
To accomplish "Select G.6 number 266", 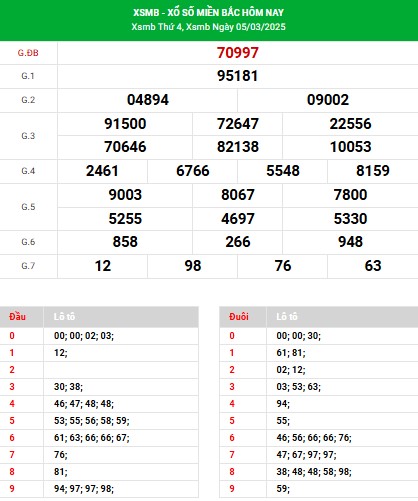I will pyautogui.click(x=238, y=242).
